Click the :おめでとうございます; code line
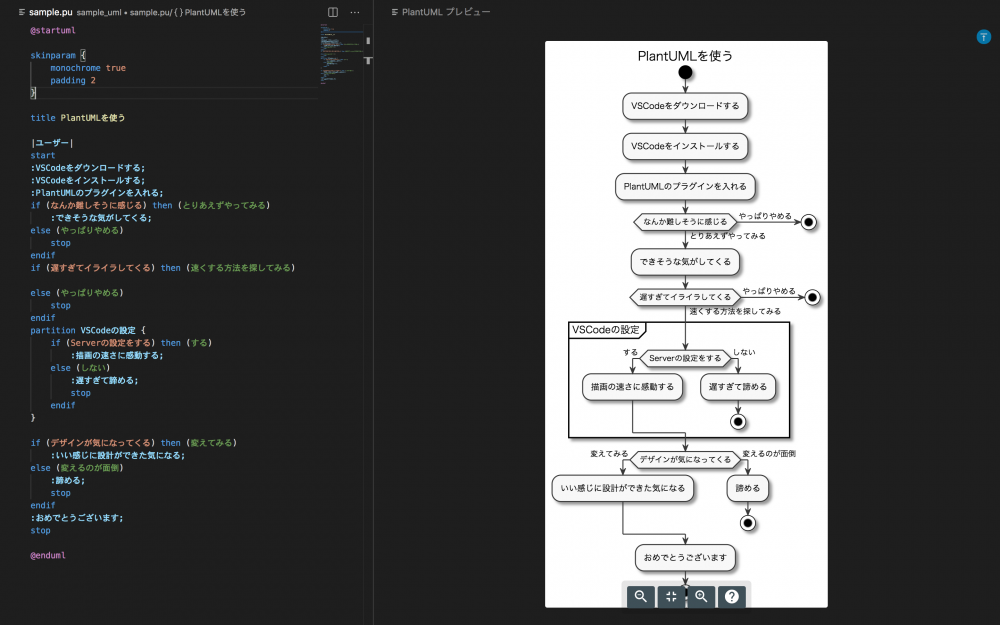The image size is (1000, 625). coord(77,518)
